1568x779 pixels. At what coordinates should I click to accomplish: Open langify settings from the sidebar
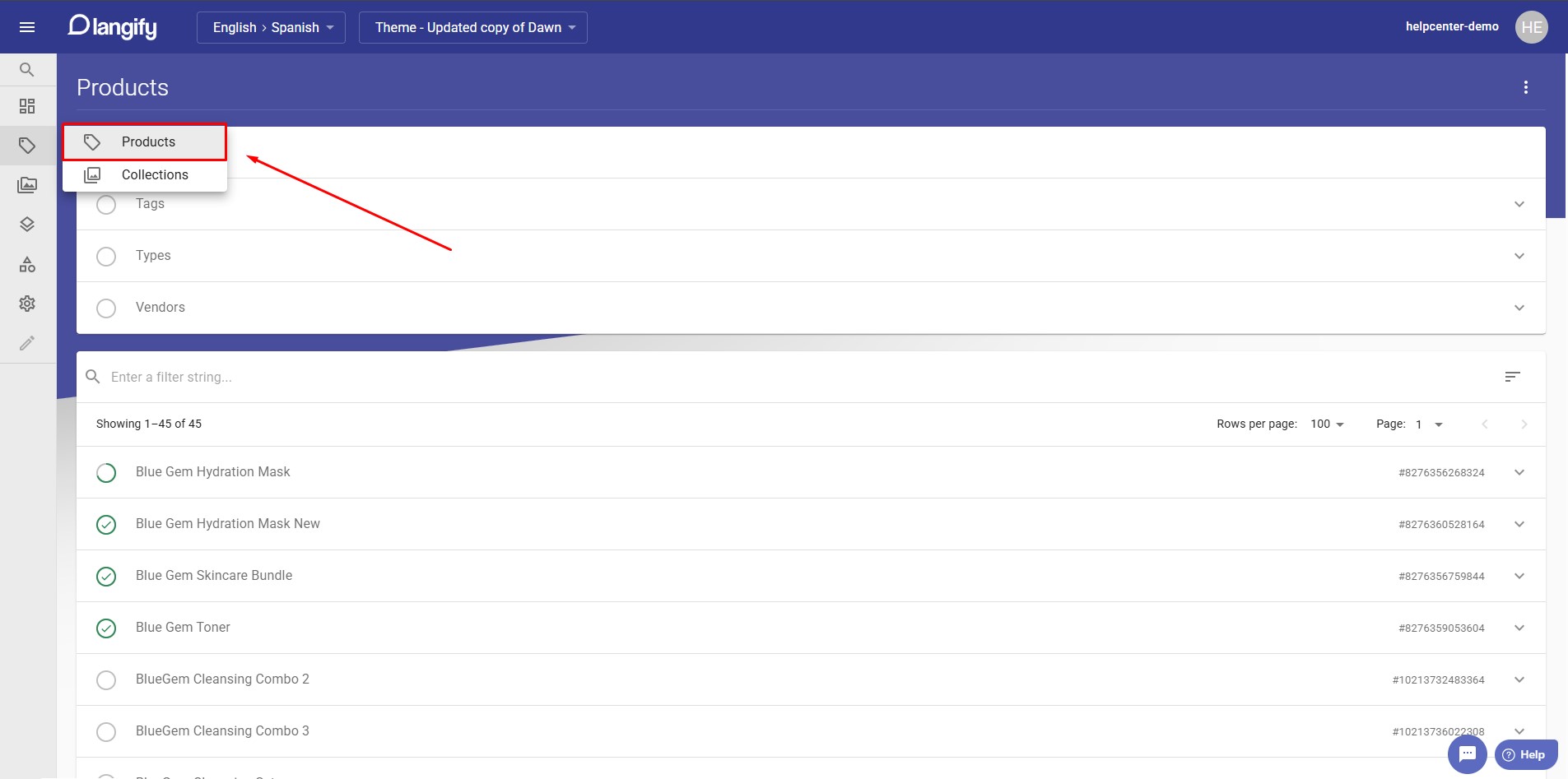coord(27,304)
